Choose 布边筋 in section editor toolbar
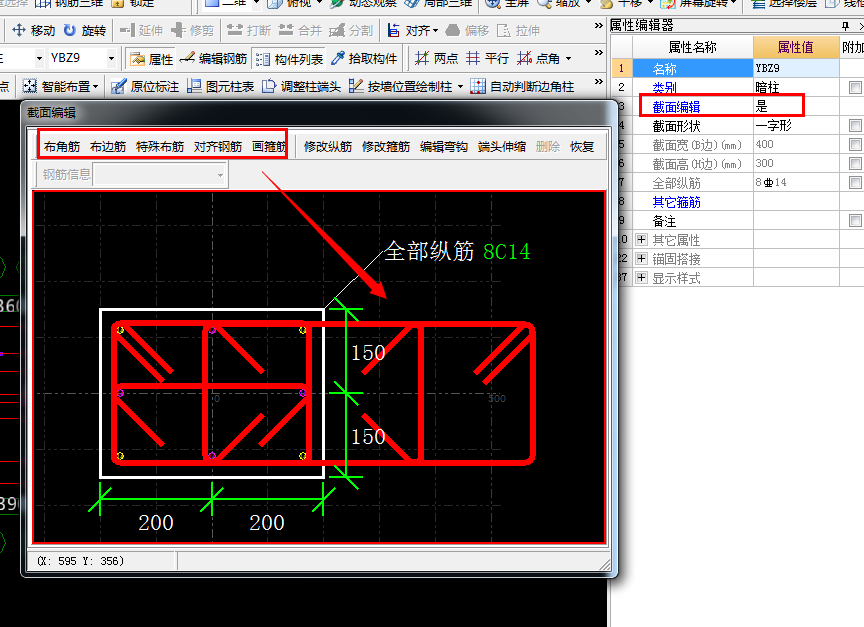This screenshot has height=627, width=864. tap(108, 147)
